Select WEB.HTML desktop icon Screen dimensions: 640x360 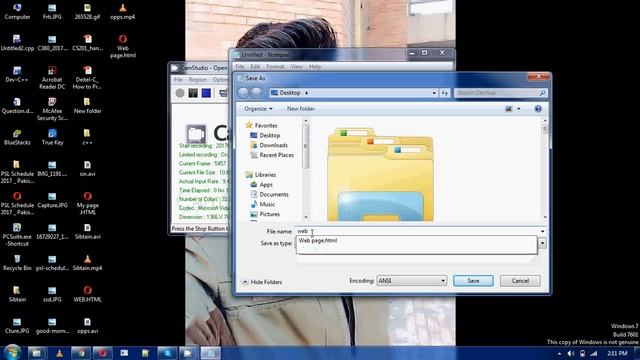click(87, 294)
